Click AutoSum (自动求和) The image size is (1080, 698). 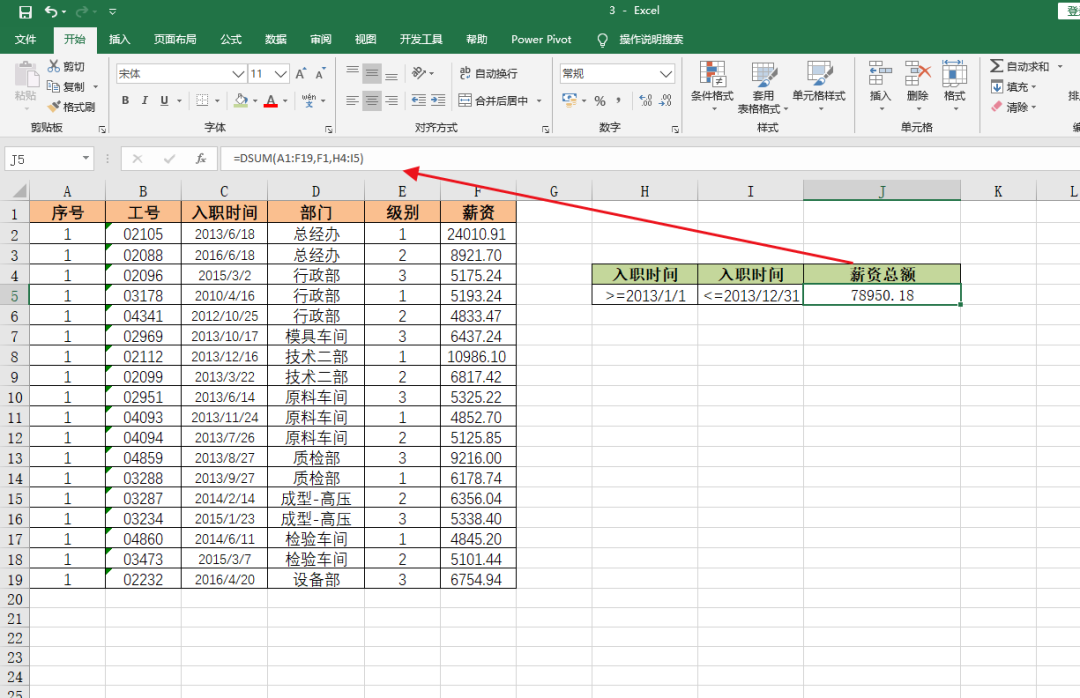point(1020,66)
